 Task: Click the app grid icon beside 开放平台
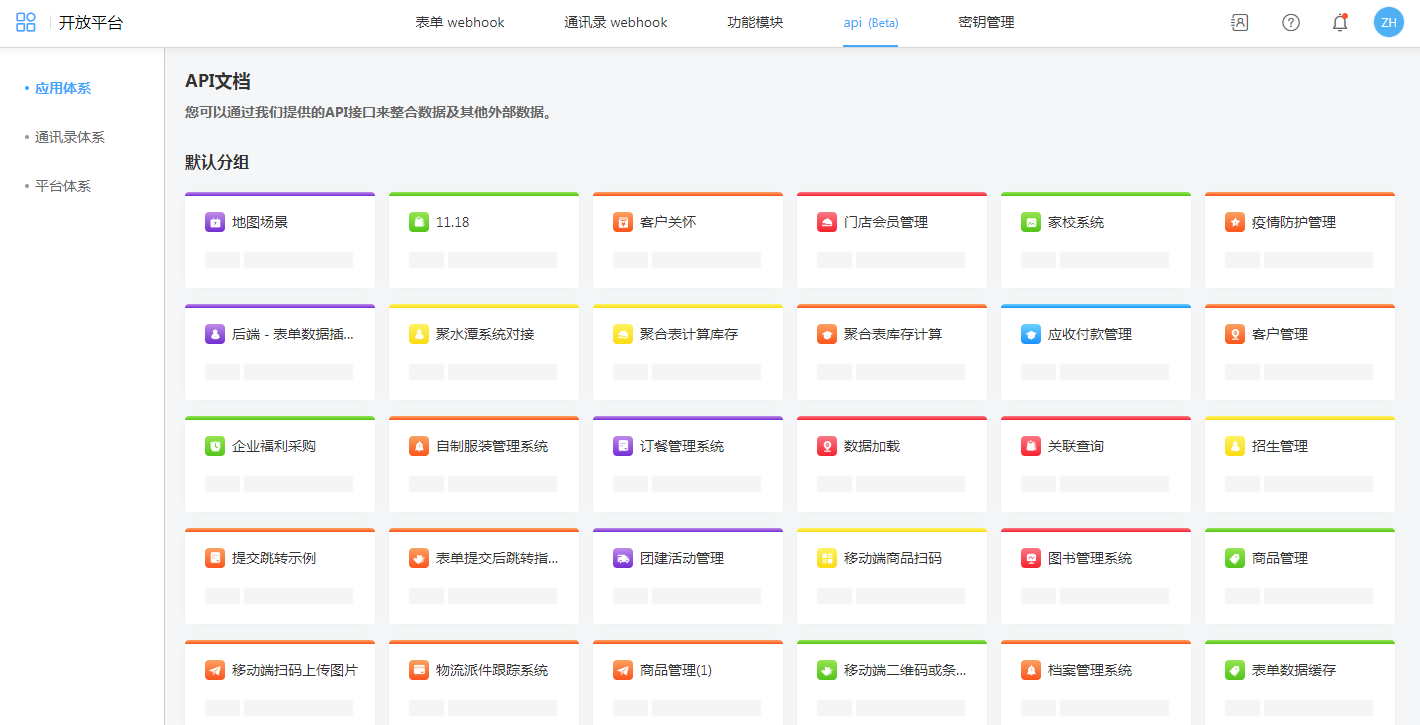pos(26,22)
